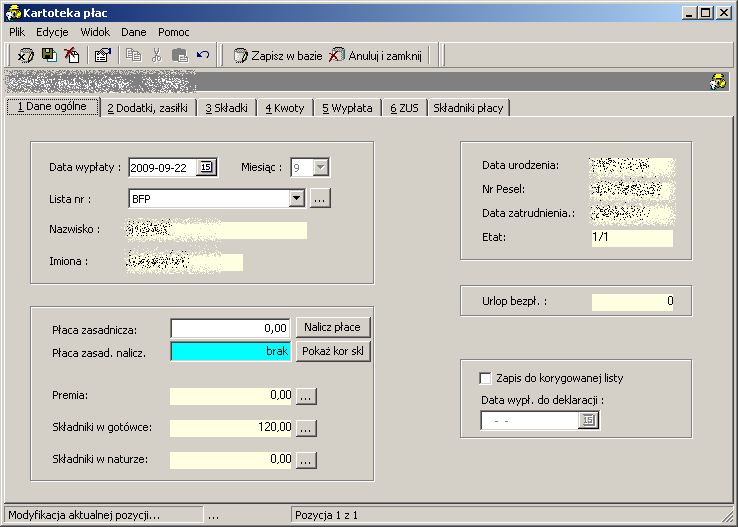The width and height of the screenshot is (738, 527).
Task: Toggle Zapis do korygowanej listy checkbox
Action: [x=485, y=378]
